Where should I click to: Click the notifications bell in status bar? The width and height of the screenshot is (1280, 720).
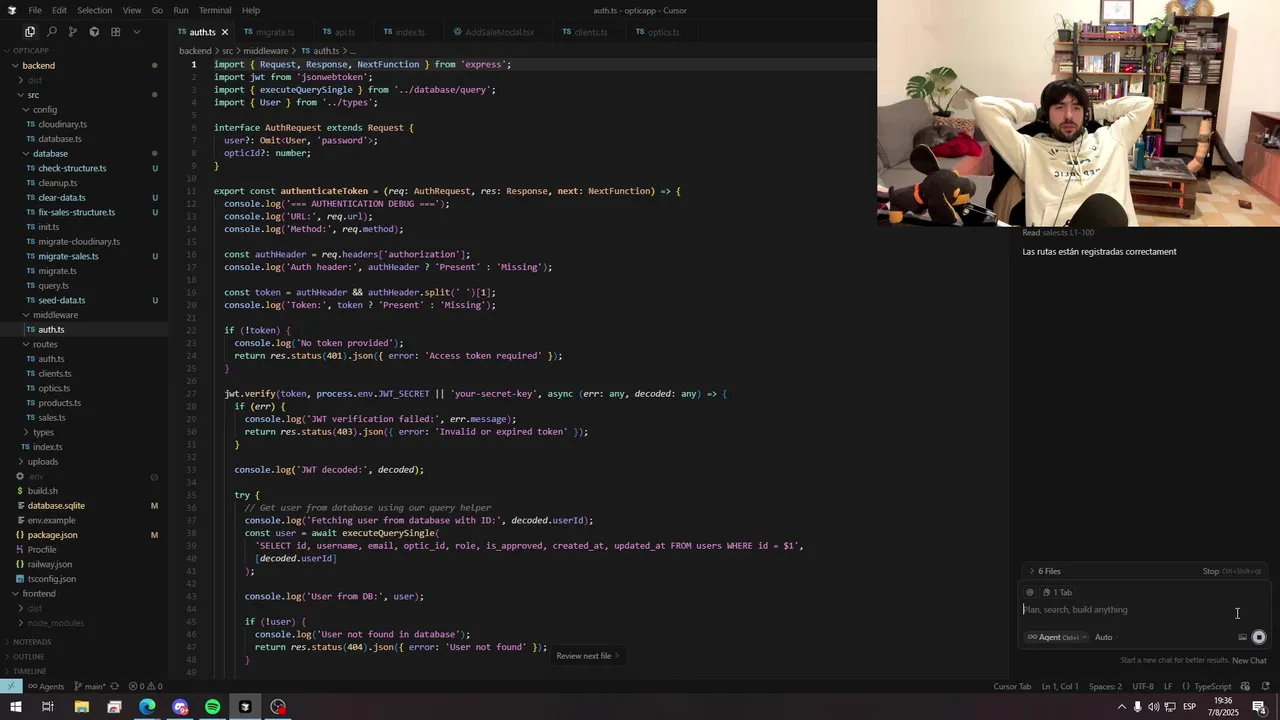click(x=1265, y=686)
